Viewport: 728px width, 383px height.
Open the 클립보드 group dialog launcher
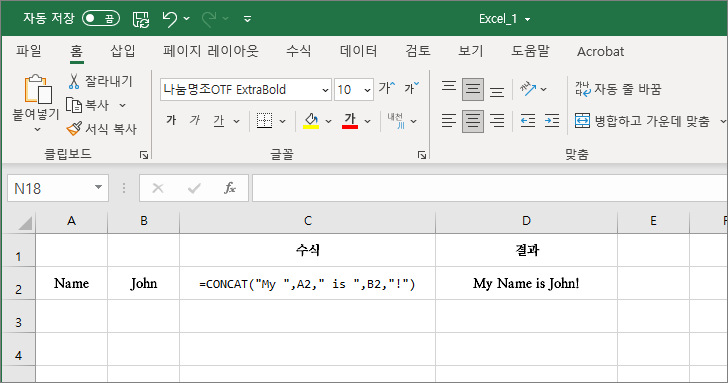point(144,155)
